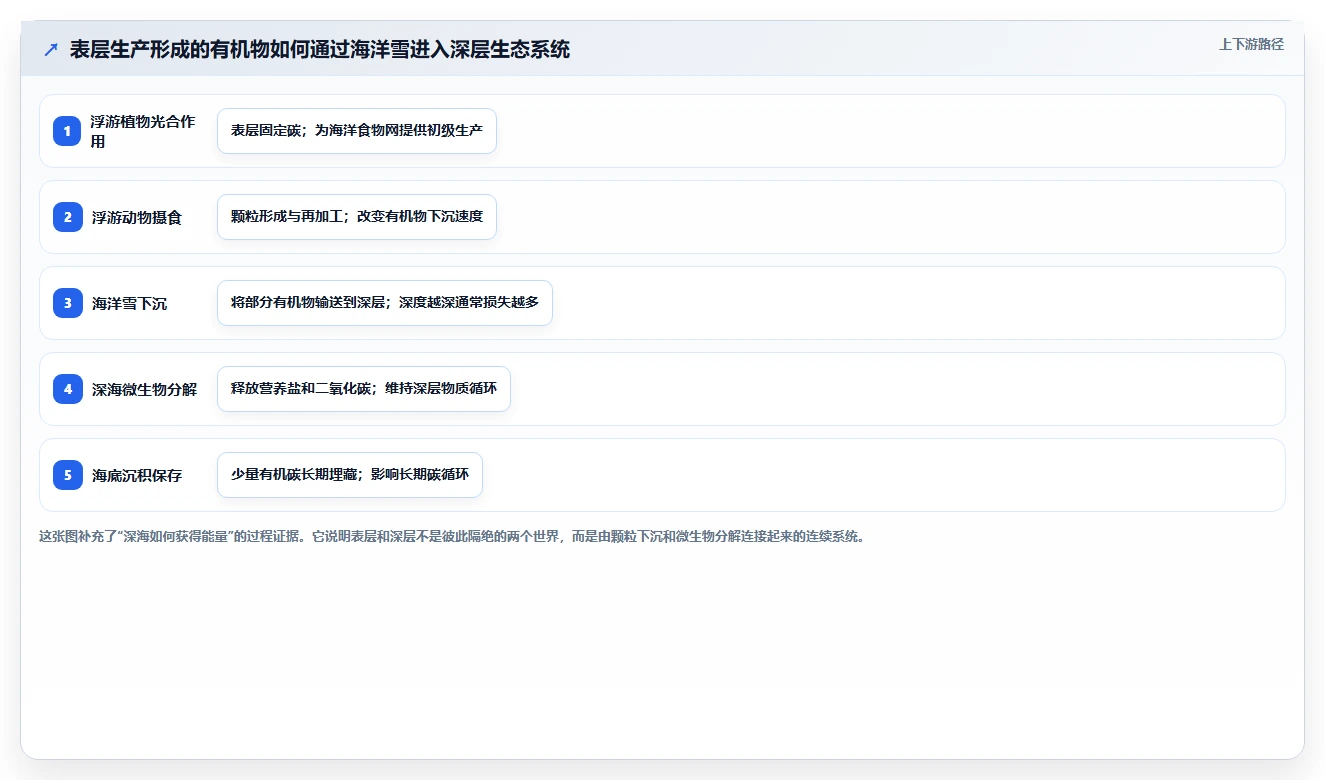Select step number 4 badge
Image resolution: width=1325 pixels, height=780 pixels.
click(68, 389)
